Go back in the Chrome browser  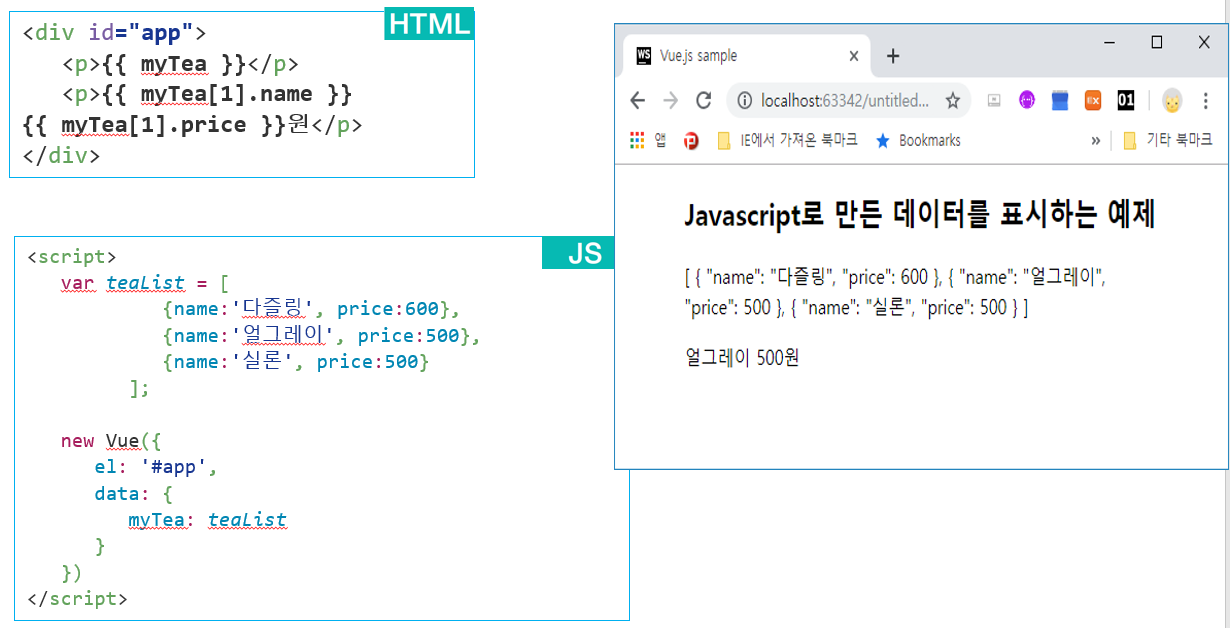pos(637,100)
